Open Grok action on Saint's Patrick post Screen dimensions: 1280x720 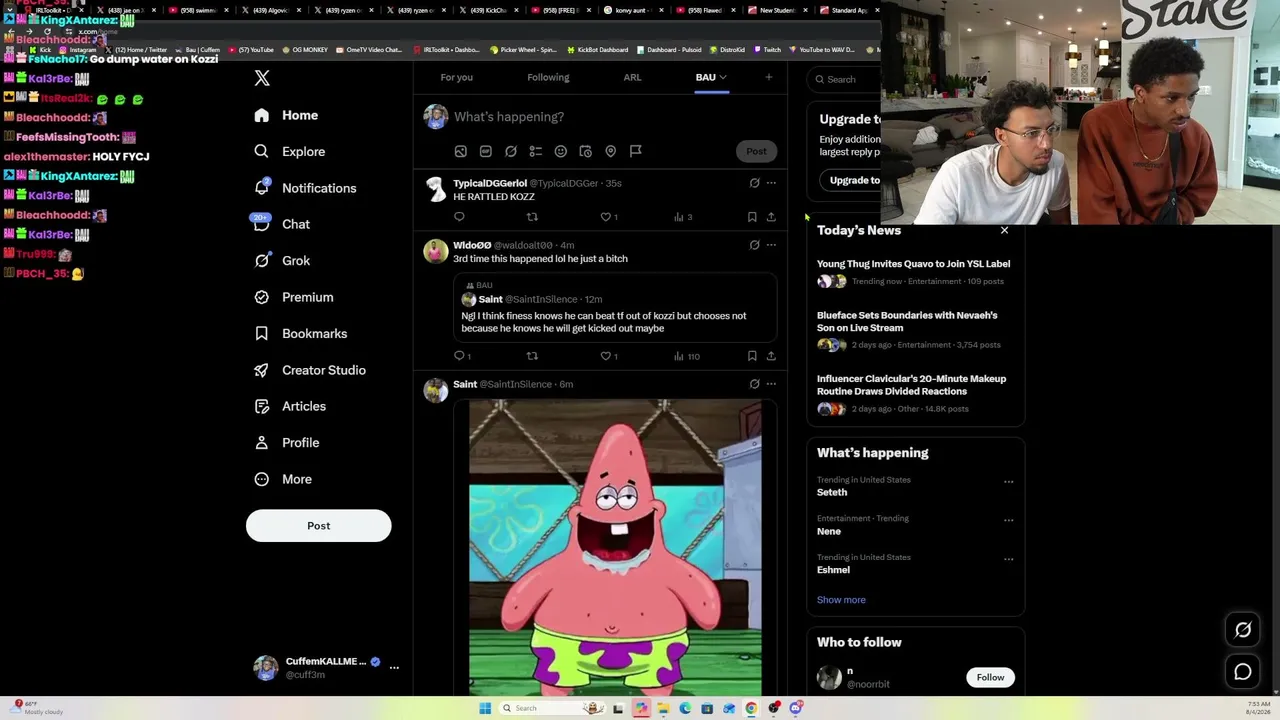coord(754,384)
